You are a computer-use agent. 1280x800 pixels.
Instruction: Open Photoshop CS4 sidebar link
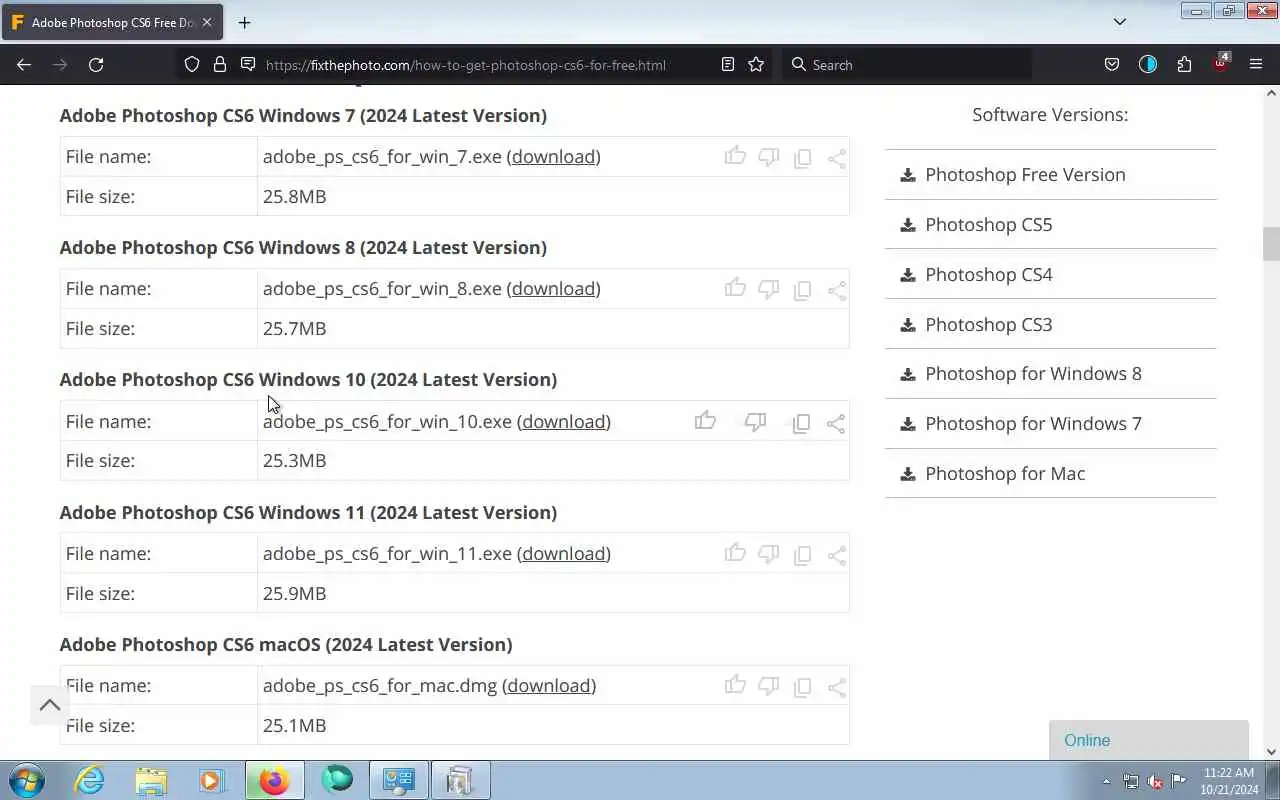click(988, 274)
